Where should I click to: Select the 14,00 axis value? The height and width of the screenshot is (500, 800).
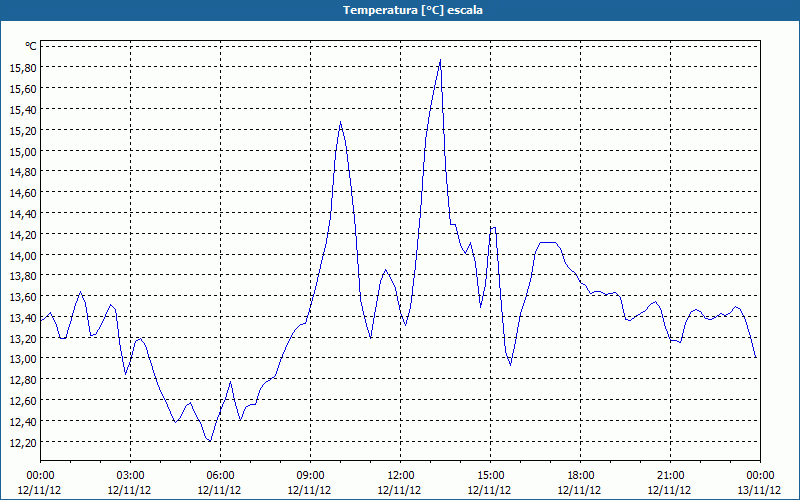(x=23, y=255)
